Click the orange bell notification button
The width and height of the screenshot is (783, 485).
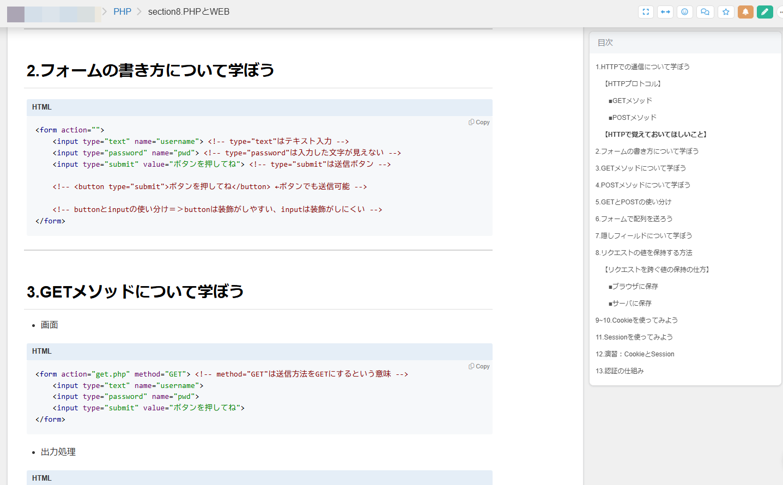tap(745, 12)
